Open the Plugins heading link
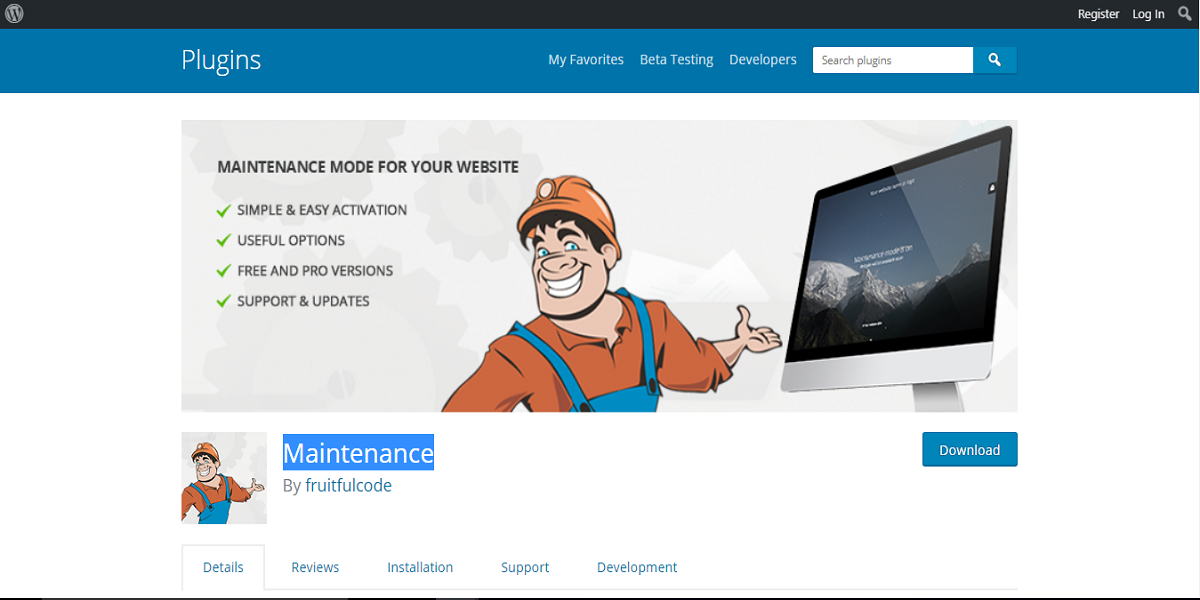Image resolution: width=1200 pixels, height=600 pixels. (x=221, y=60)
